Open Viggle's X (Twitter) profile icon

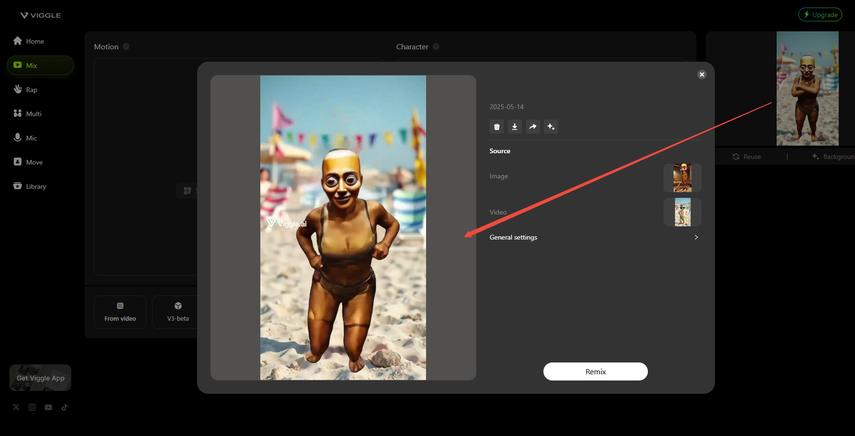(16, 407)
